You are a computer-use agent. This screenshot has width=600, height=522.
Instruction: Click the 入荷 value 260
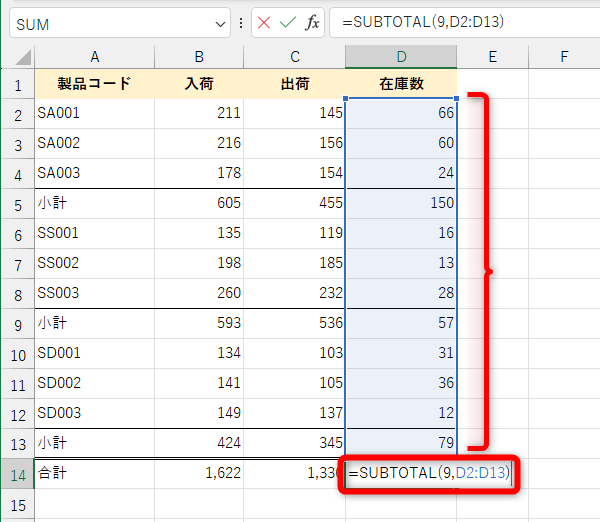pos(199,294)
